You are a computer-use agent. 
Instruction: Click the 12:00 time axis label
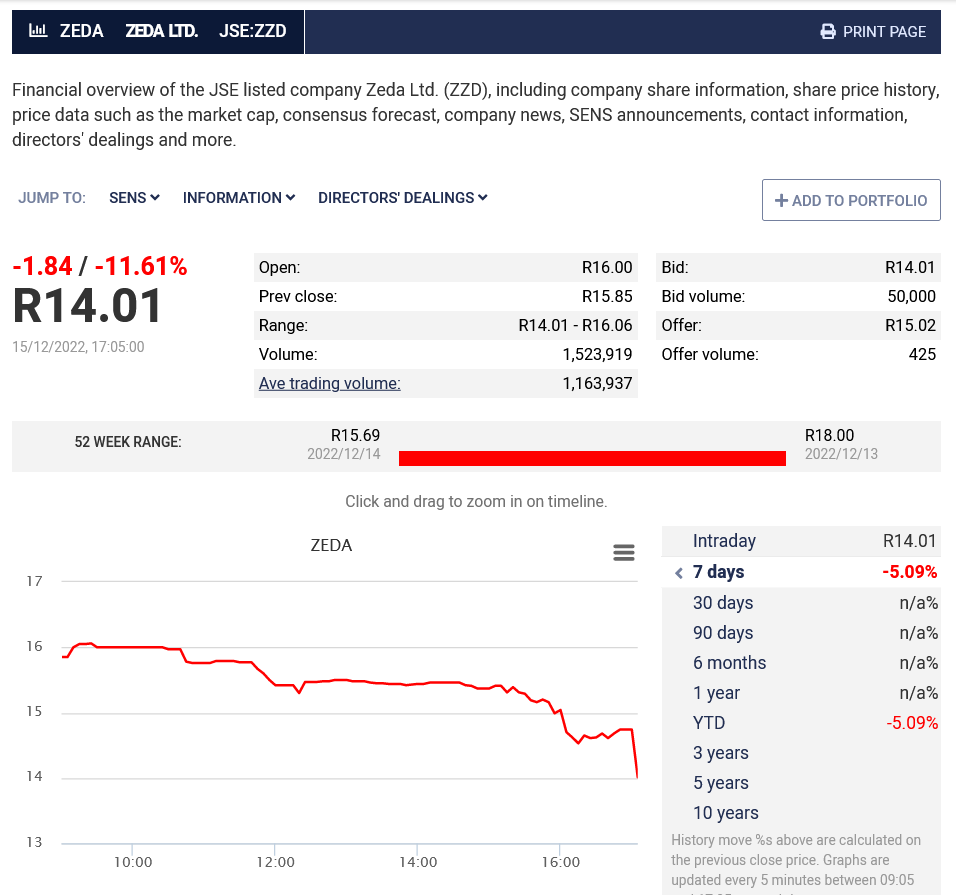click(275, 862)
